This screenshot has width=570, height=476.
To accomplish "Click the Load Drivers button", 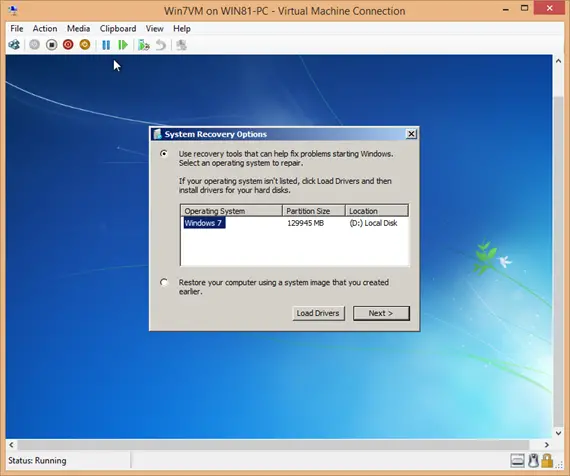I will pos(318,313).
